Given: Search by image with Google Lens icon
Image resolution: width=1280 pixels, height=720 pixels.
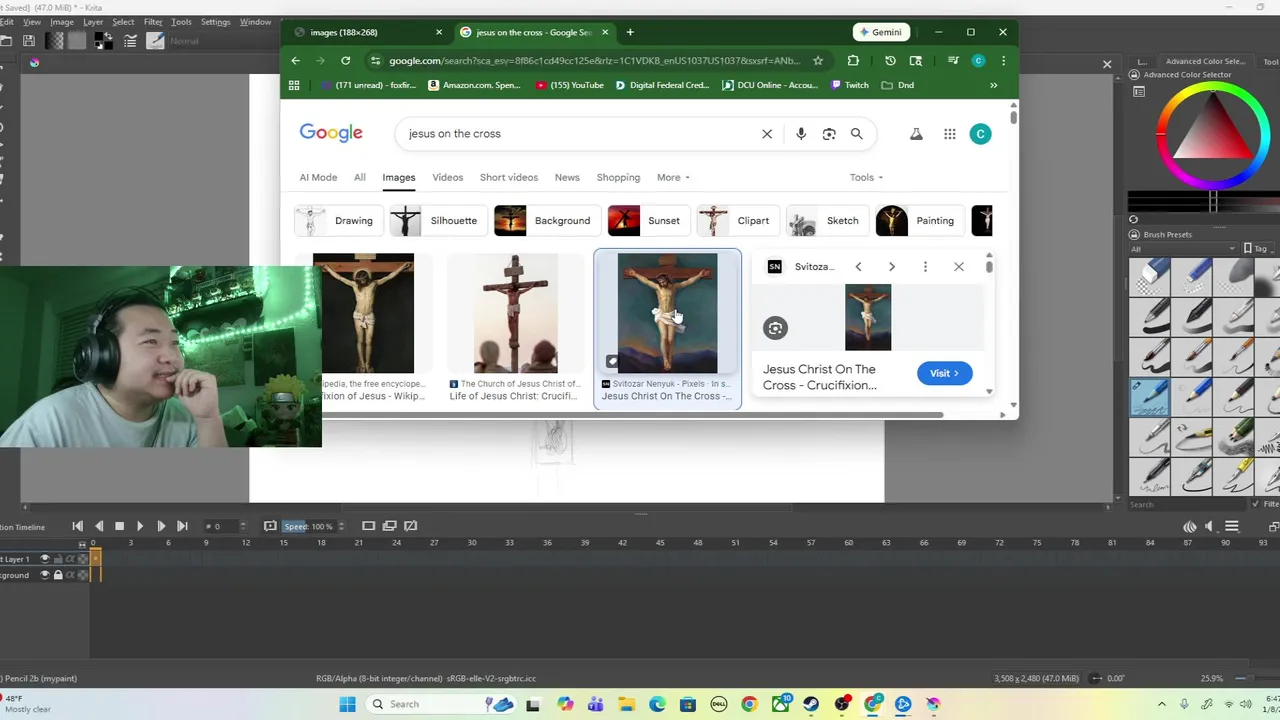Looking at the screenshot, I should [829, 133].
